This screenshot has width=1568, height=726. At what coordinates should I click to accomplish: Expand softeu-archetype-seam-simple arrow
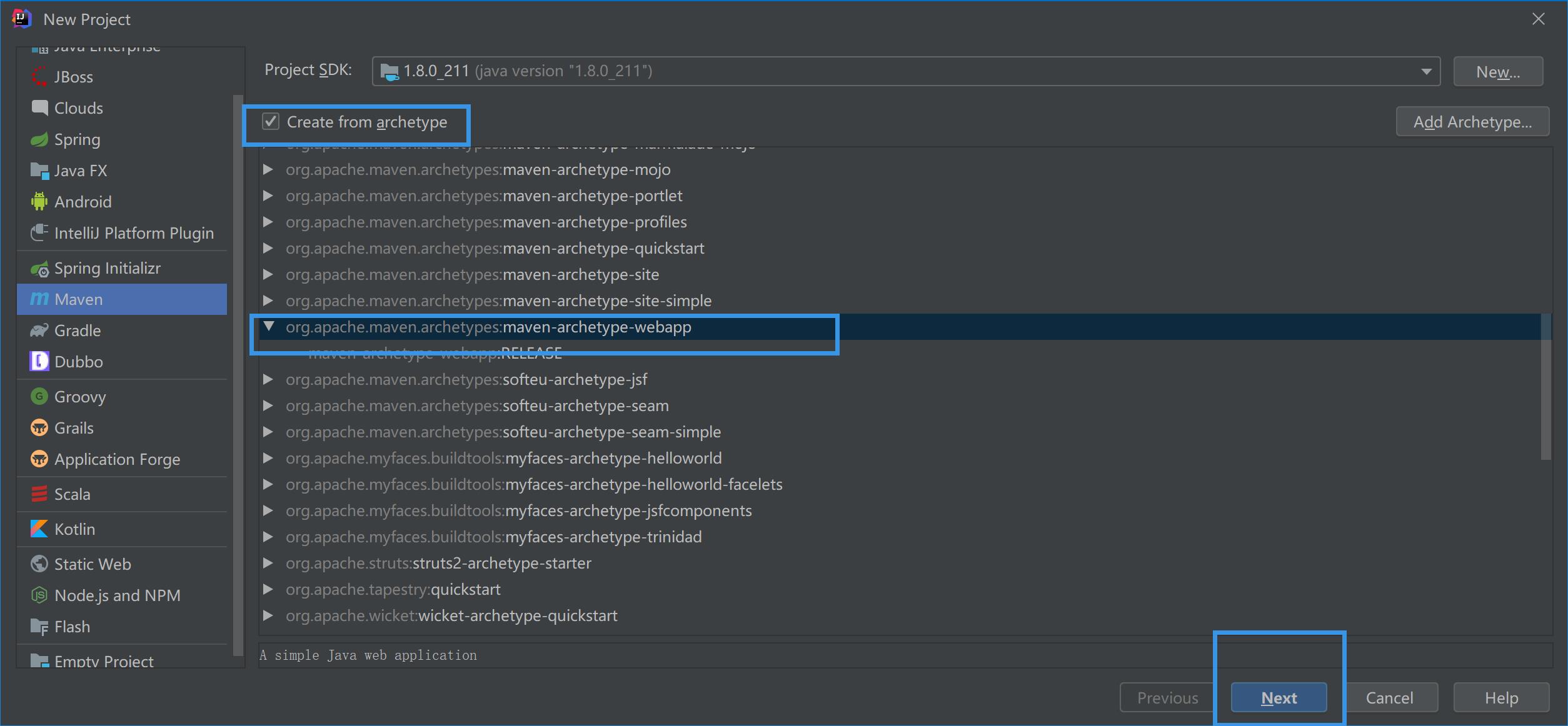point(268,432)
